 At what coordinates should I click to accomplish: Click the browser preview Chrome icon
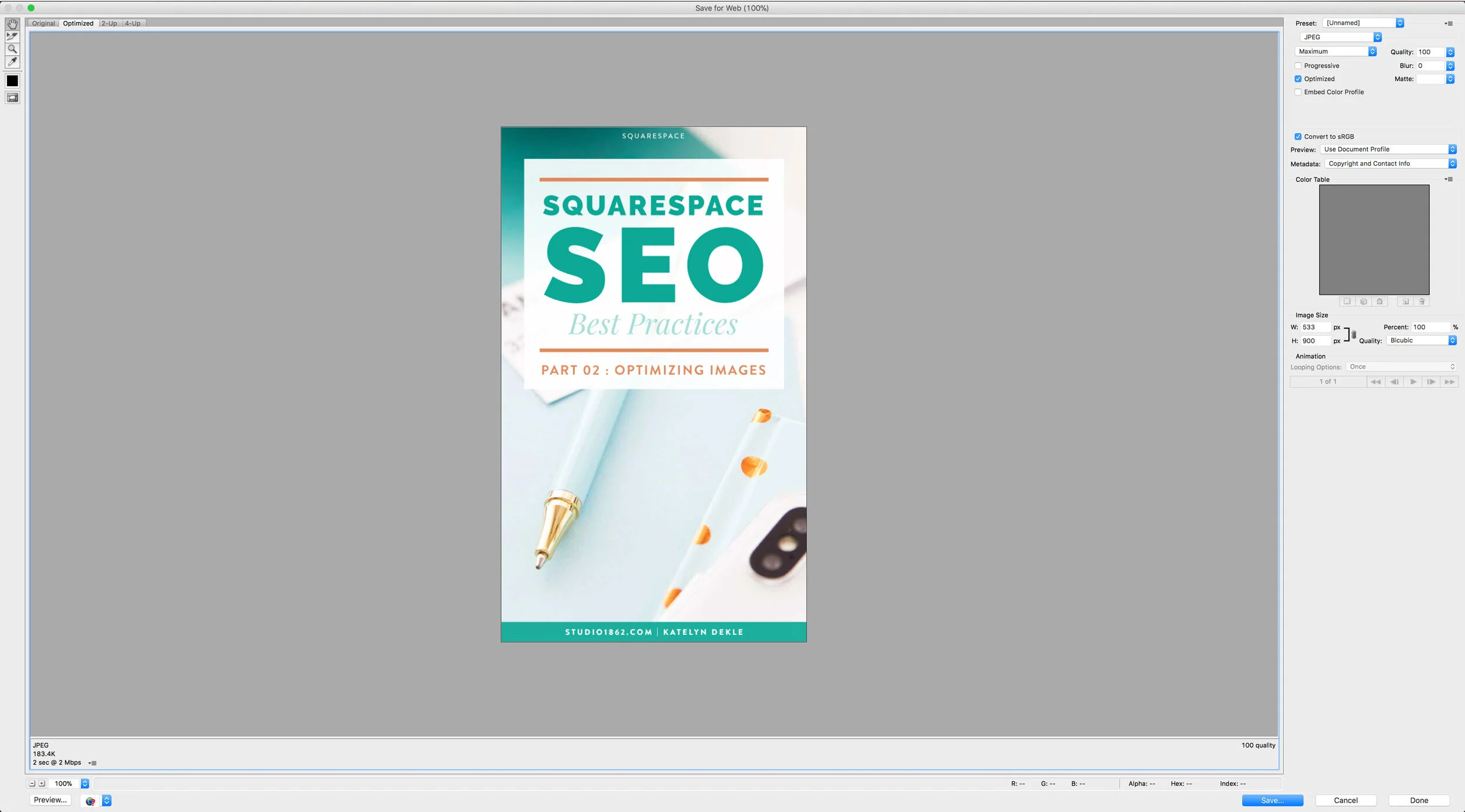[x=90, y=801]
